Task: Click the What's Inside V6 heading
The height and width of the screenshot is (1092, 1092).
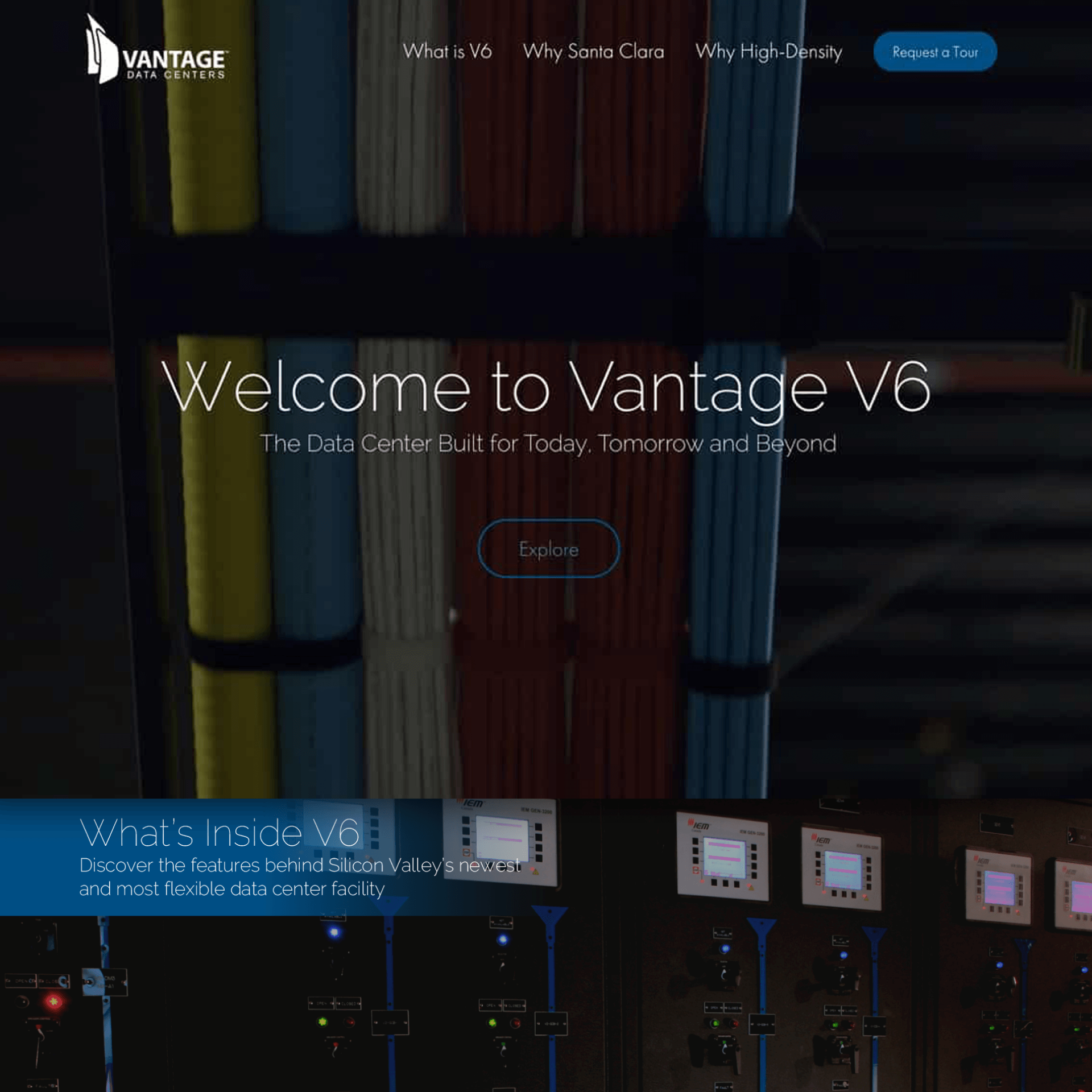Action: click(220, 833)
